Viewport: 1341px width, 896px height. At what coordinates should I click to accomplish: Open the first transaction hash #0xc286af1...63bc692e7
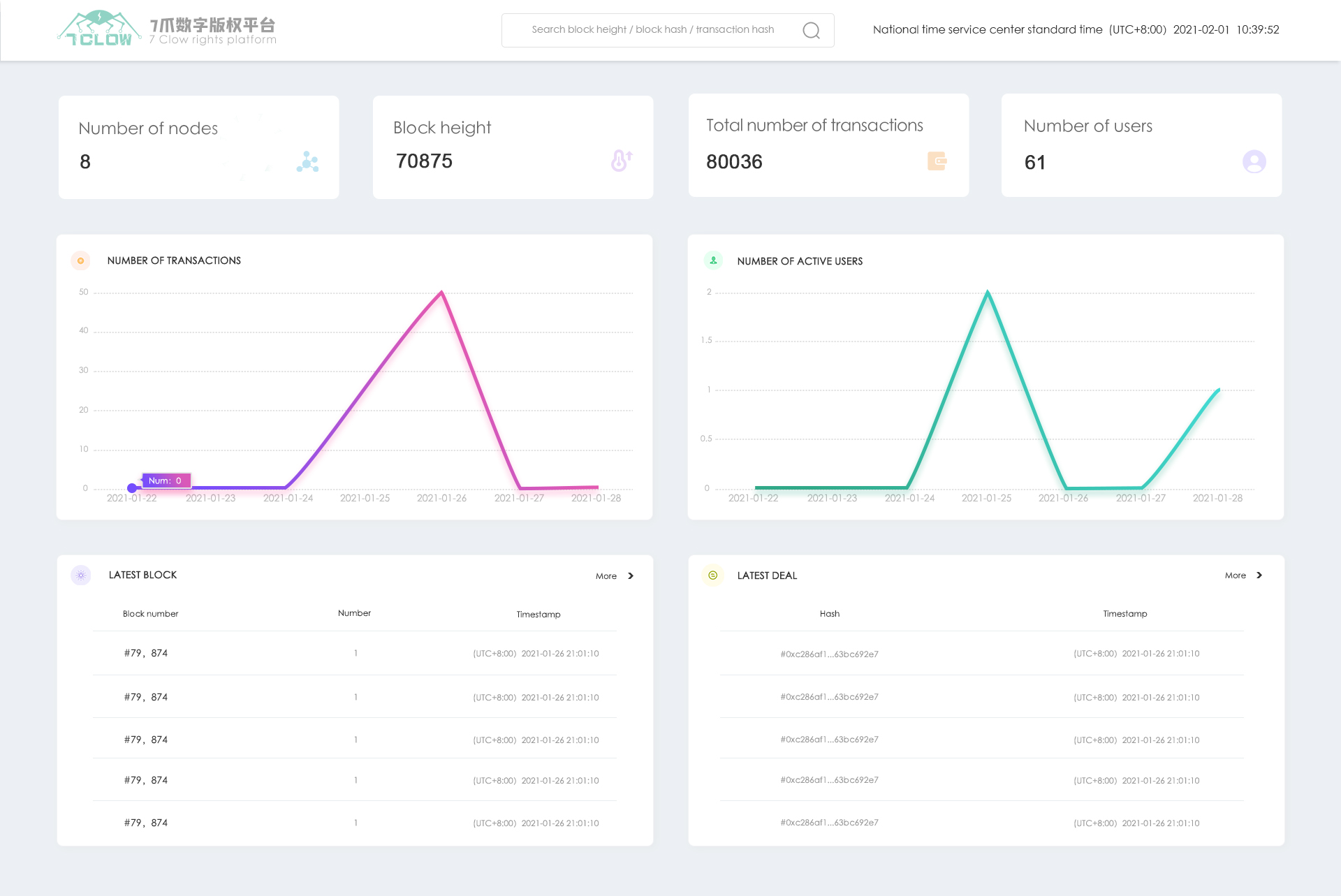tap(829, 654)
